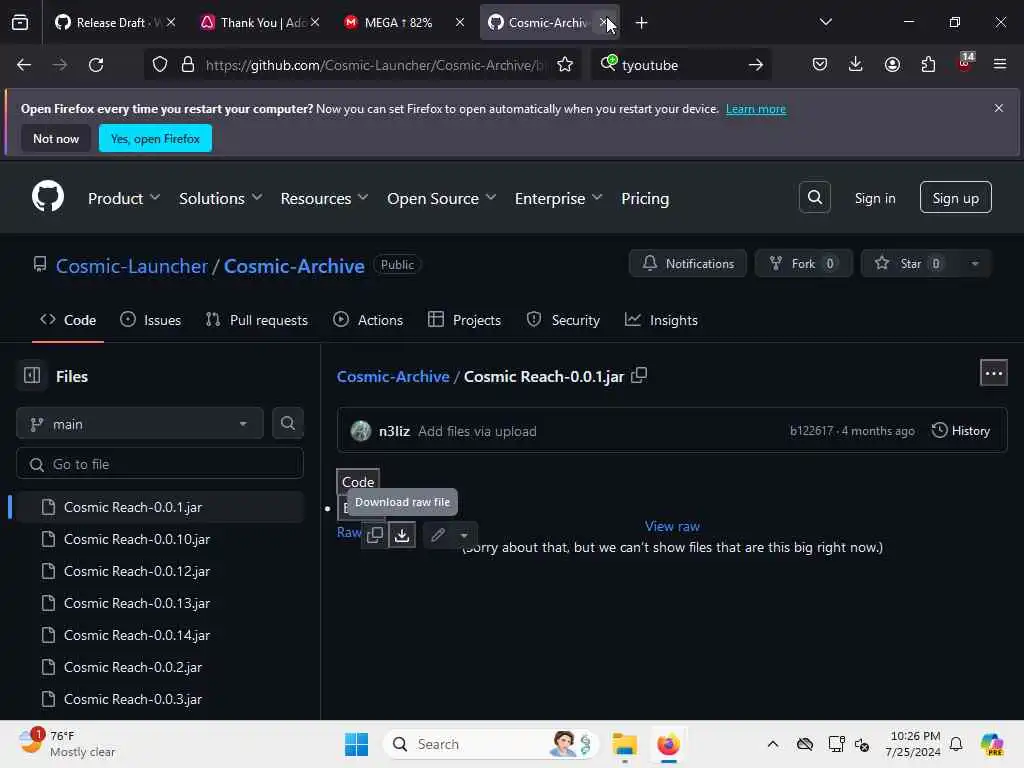Click the View raw link
The width and height of the screenshot is (1024, 768).
tap(672, 526)
